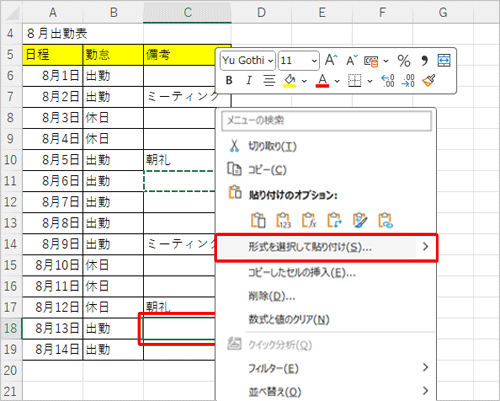500x401 pixels.
Task: Expand the フィルター submenu arrow
Action: point(425,367)
